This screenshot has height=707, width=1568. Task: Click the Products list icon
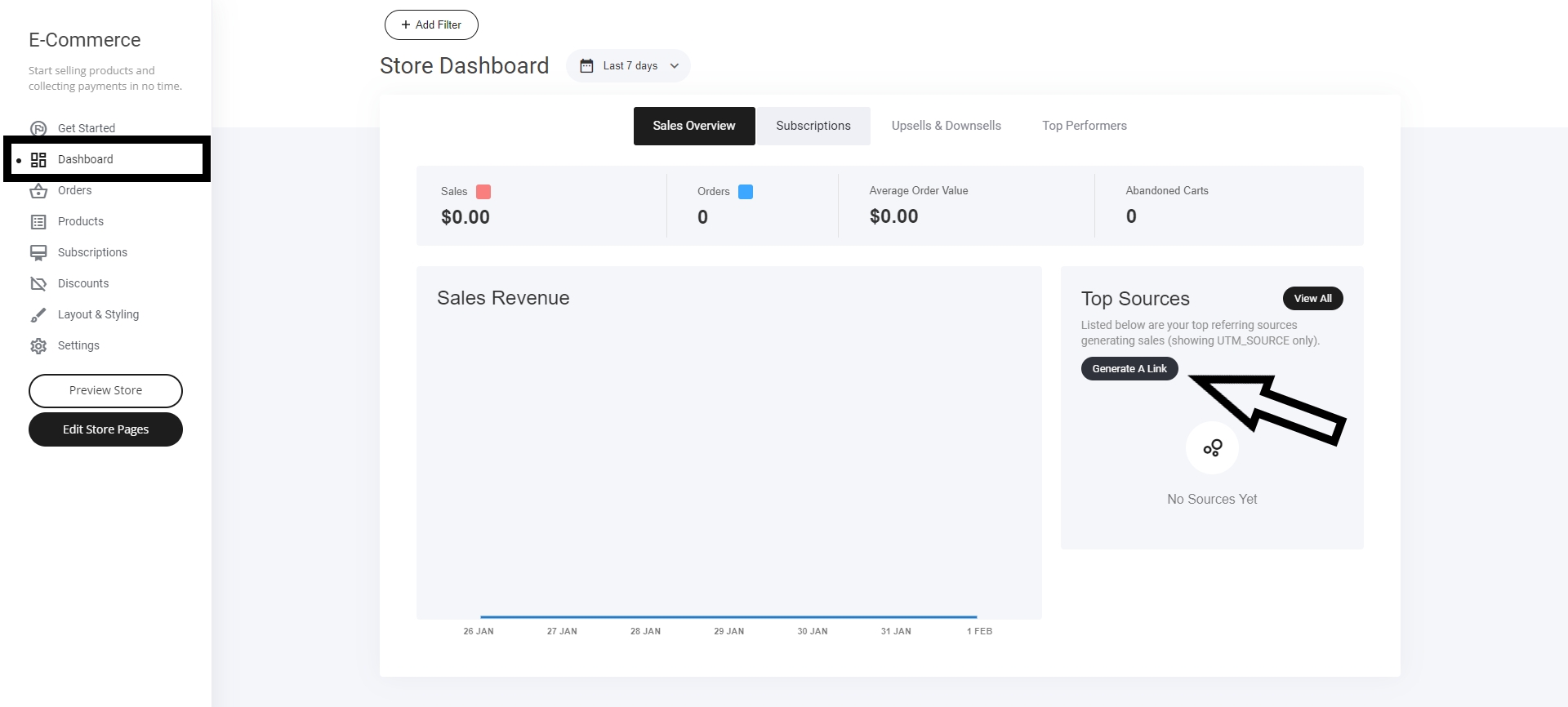coord(38,222)
